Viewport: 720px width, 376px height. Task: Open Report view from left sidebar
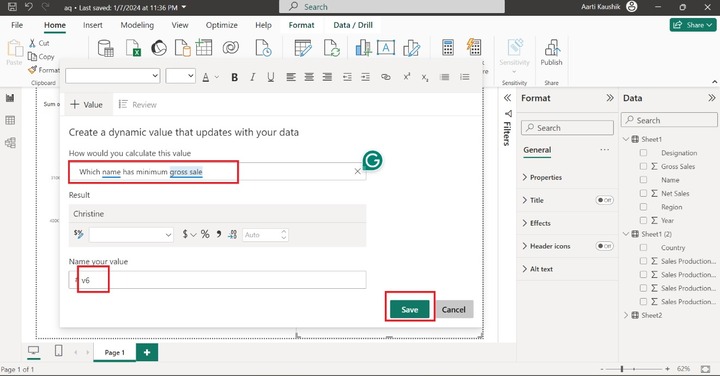point(10,98)
